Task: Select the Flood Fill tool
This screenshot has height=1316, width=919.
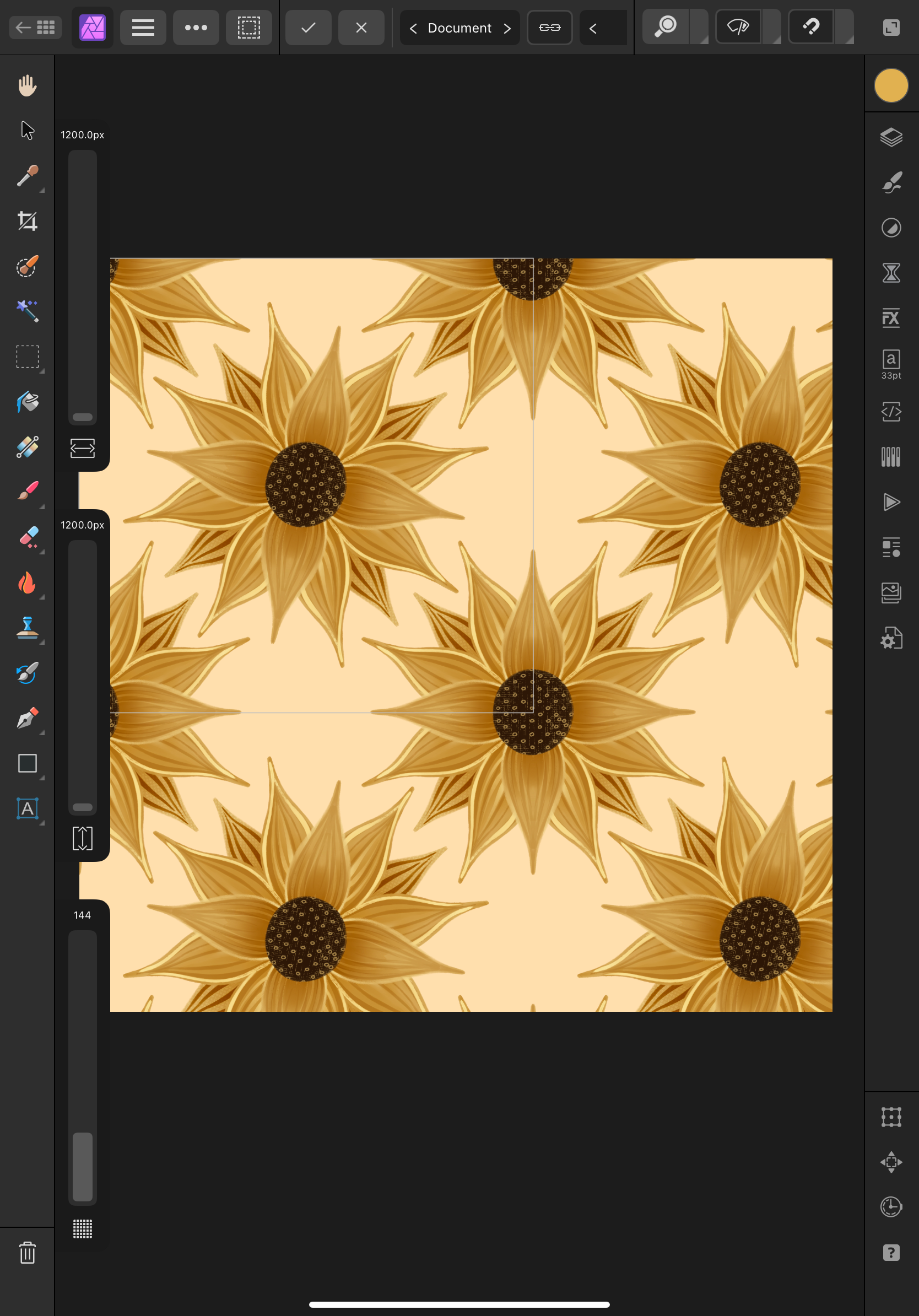Action: click(27, 402)
